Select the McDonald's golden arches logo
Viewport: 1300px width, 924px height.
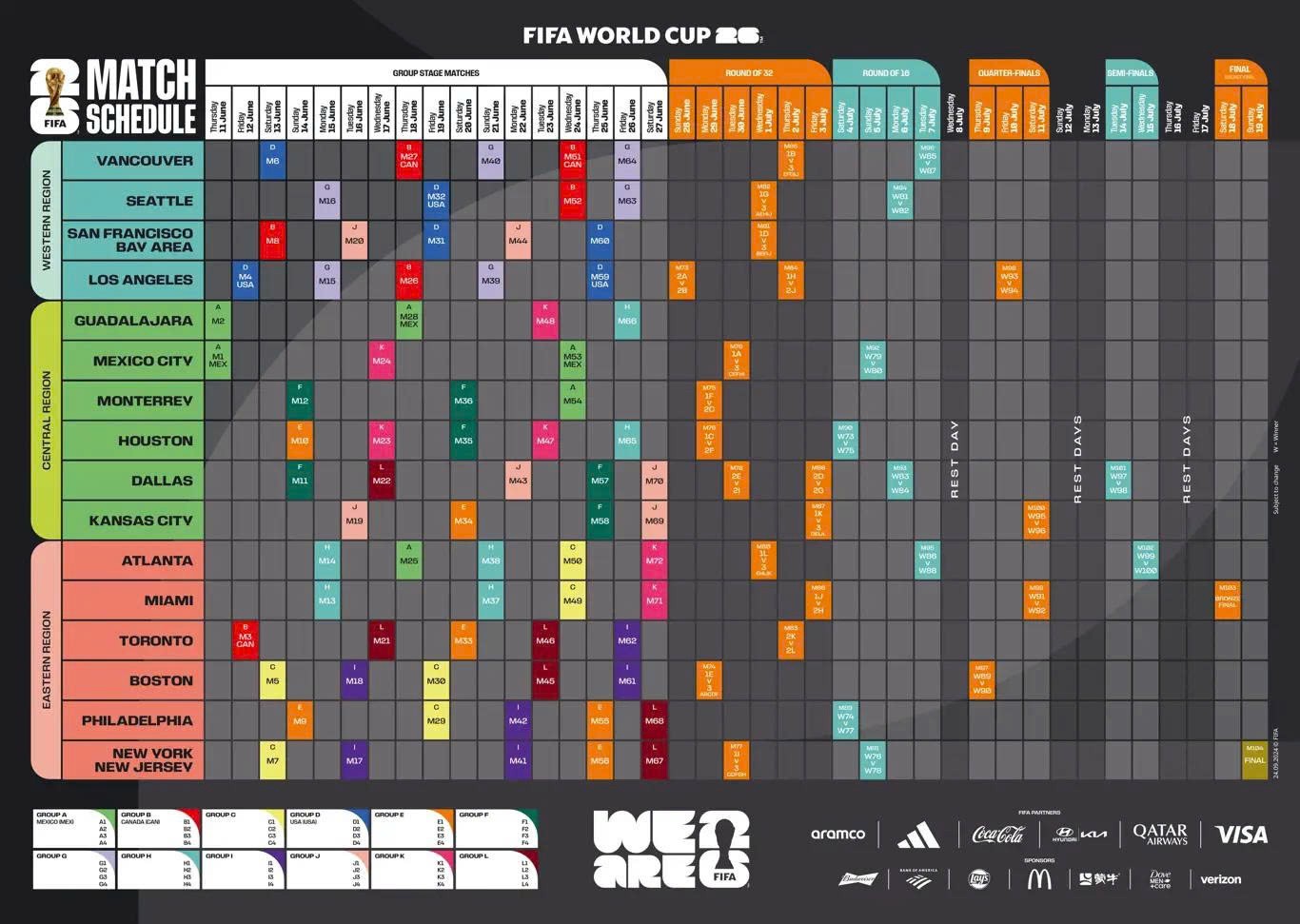[1038, 879]
